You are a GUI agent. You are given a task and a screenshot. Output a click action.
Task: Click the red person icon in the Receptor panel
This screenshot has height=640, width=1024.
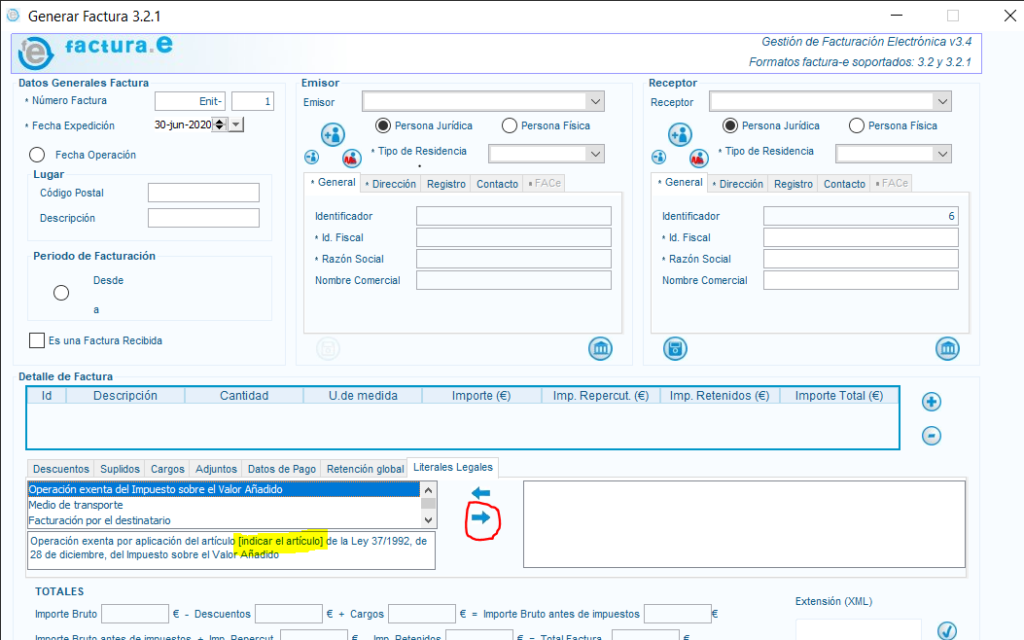click(699, 158)
